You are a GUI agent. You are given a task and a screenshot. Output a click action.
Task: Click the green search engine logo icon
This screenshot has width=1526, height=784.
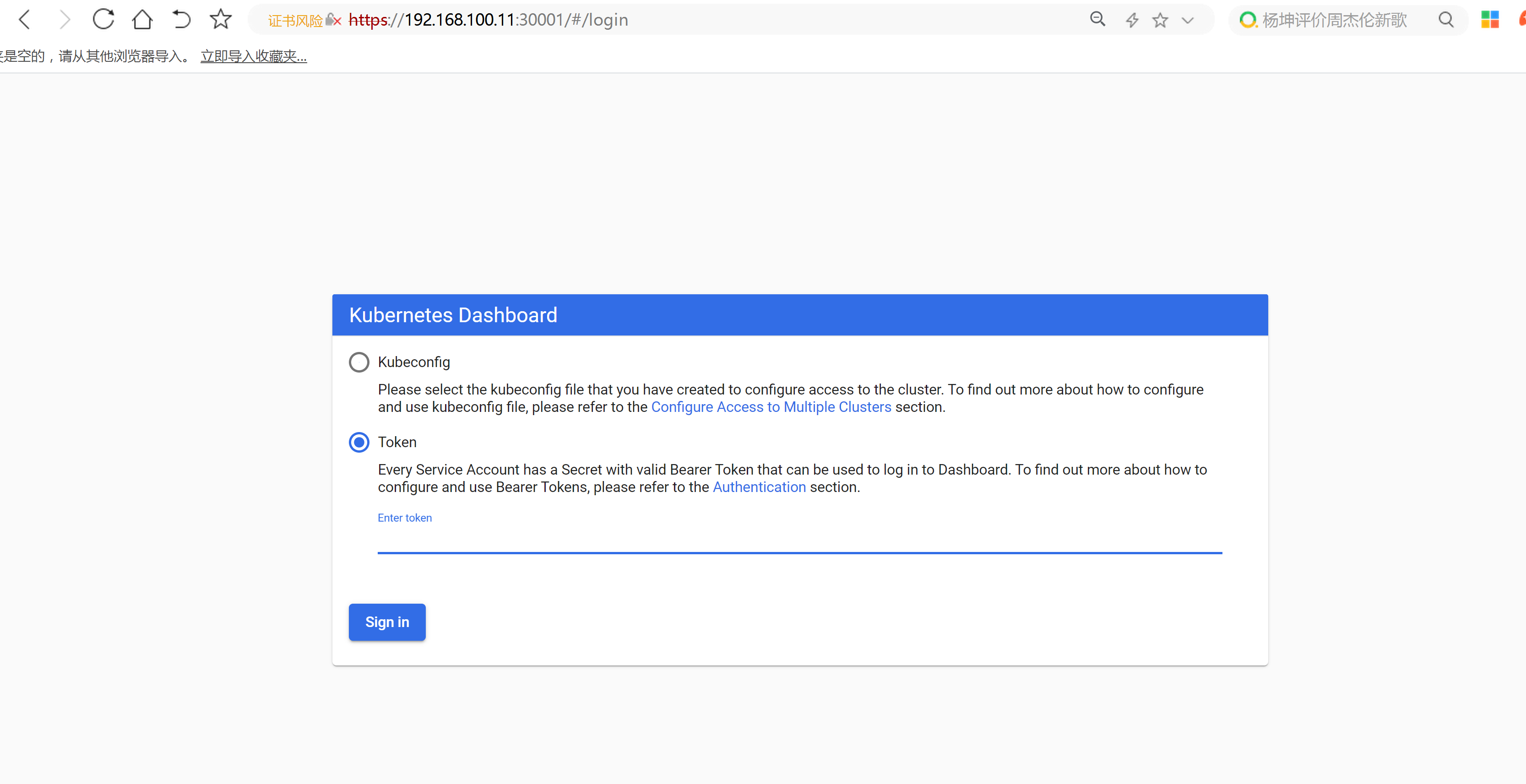(1248, 20)
